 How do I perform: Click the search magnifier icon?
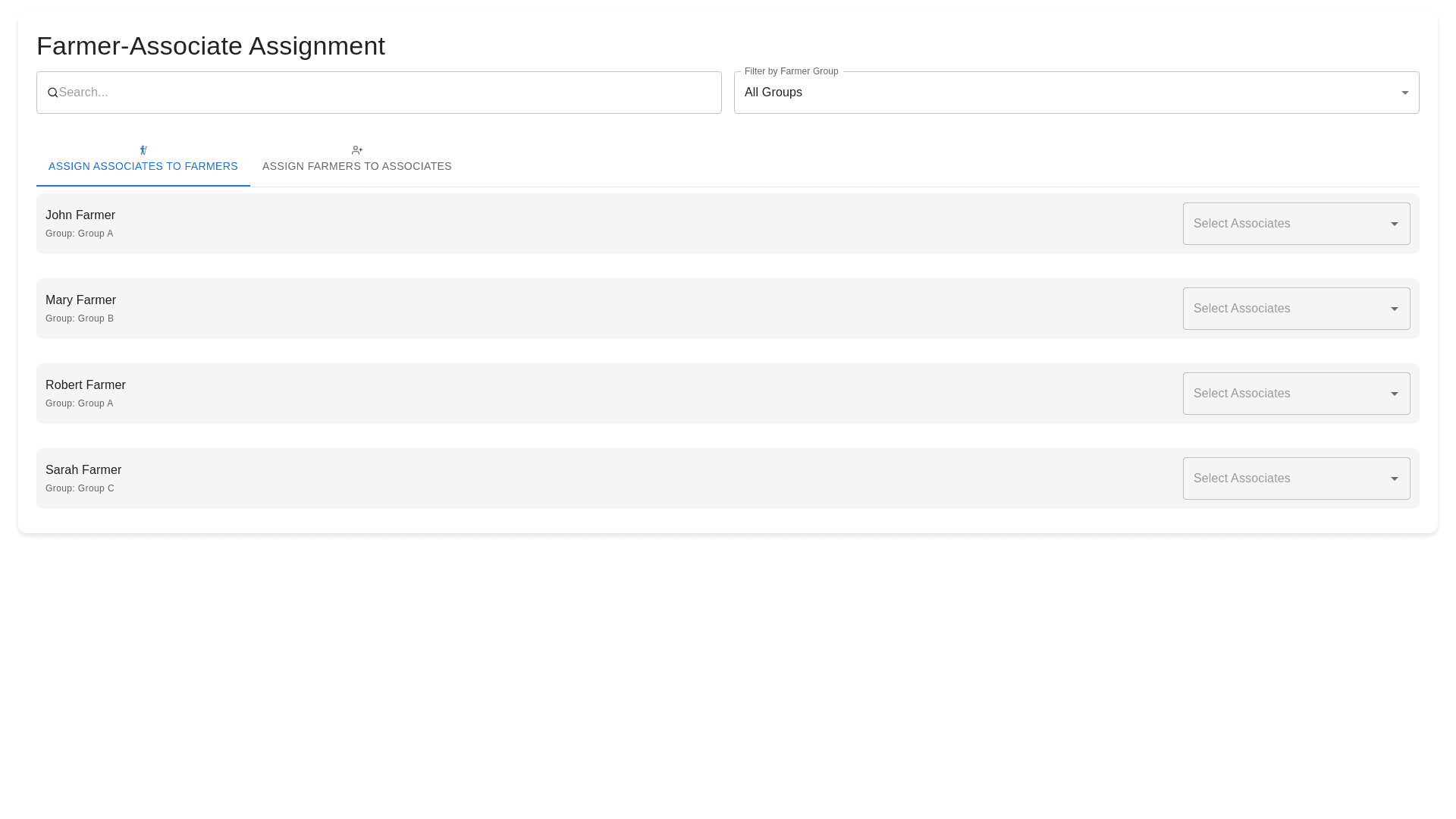pyautogui.click(x=52, y=93)
